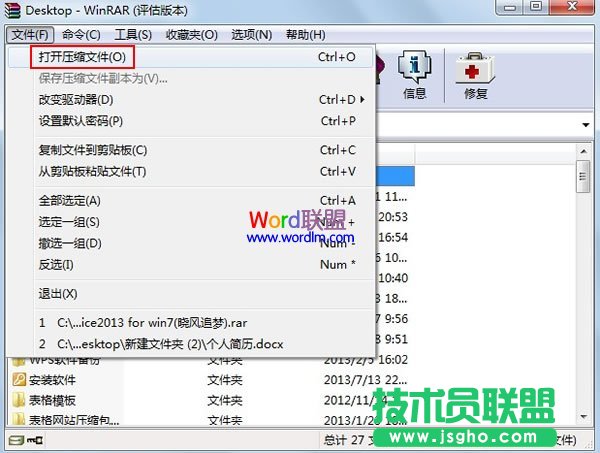
Task: Open the 文件(F) menu
Action: click(30, 35)
